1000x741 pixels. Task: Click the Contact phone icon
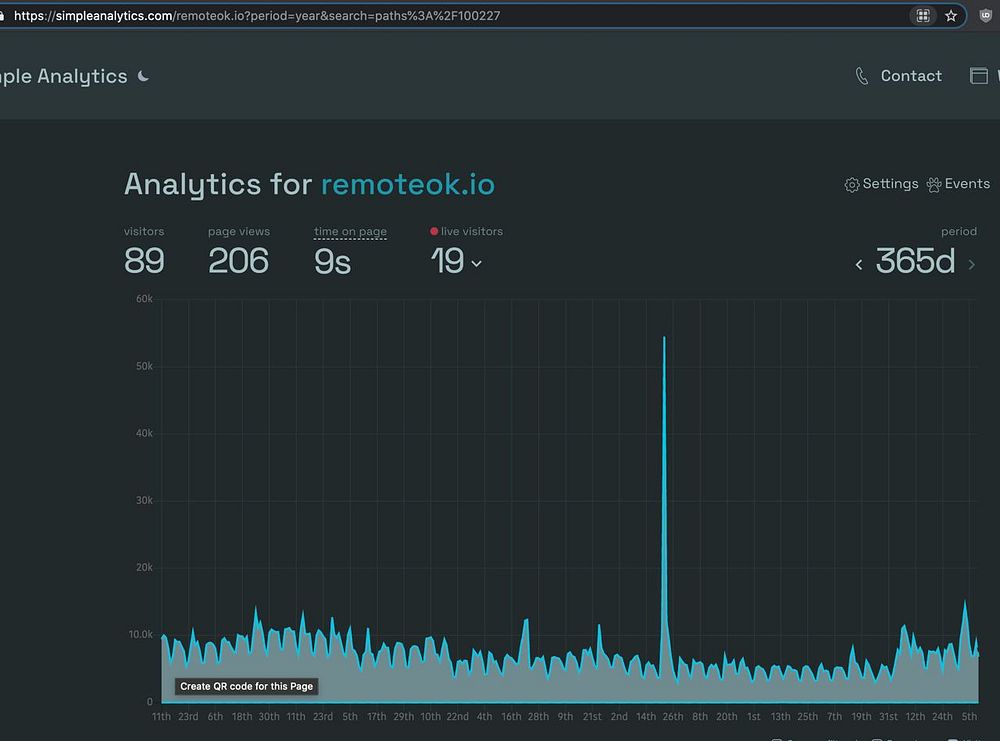point(862,76)
